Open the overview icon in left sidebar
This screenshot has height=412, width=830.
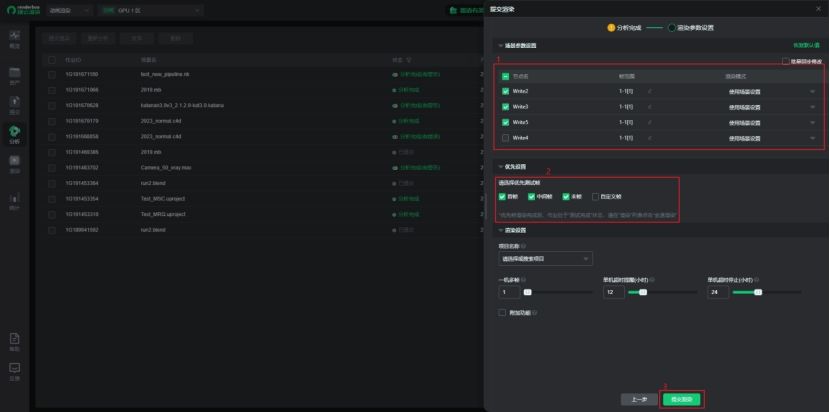15,36
